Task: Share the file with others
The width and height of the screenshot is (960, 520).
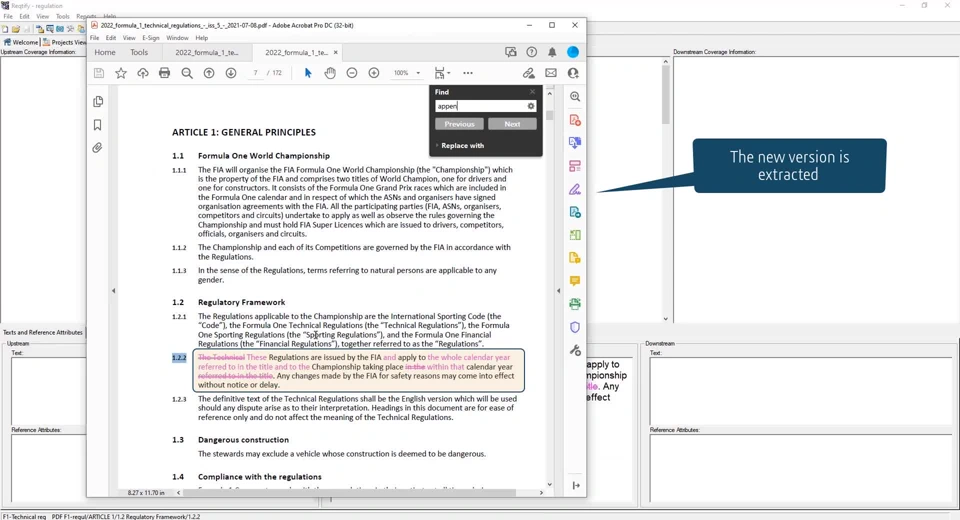Action: [x=573, y=73]
